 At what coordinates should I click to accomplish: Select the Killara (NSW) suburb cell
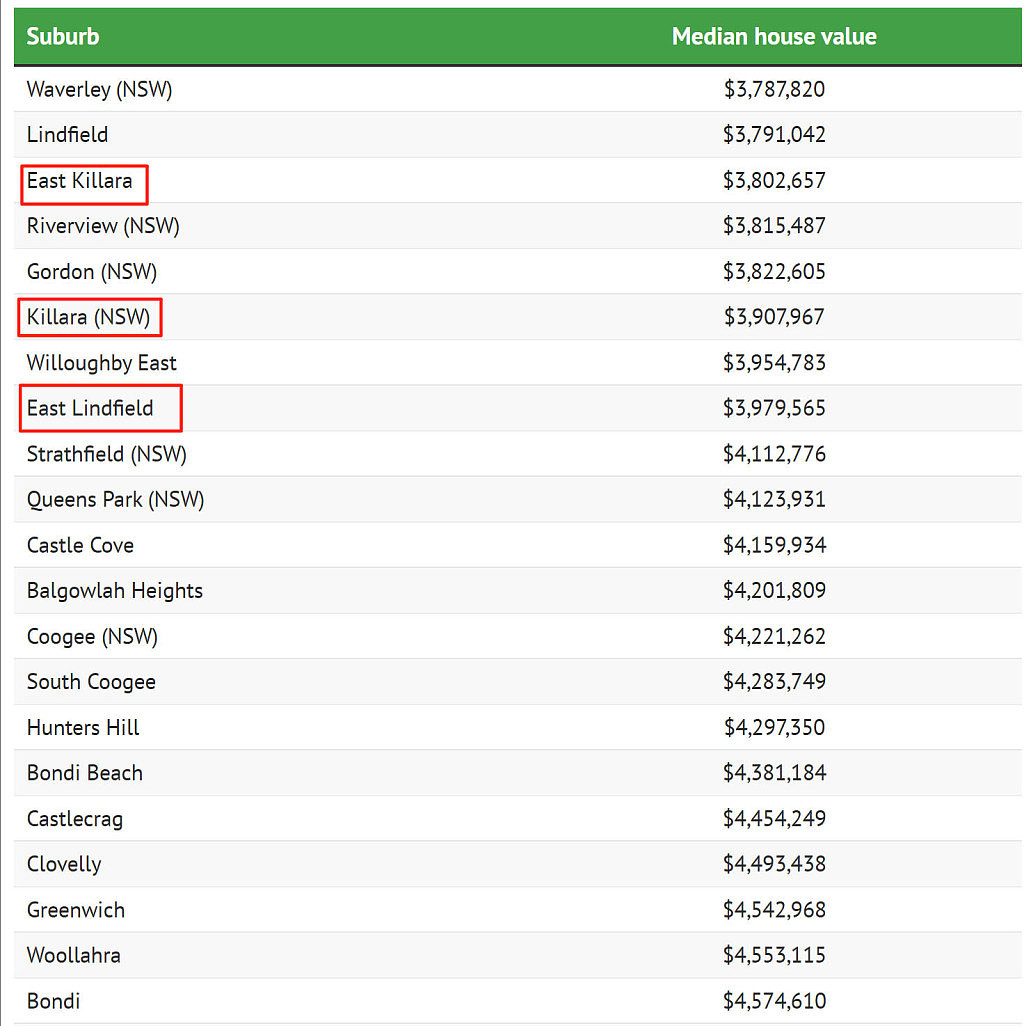88,317
